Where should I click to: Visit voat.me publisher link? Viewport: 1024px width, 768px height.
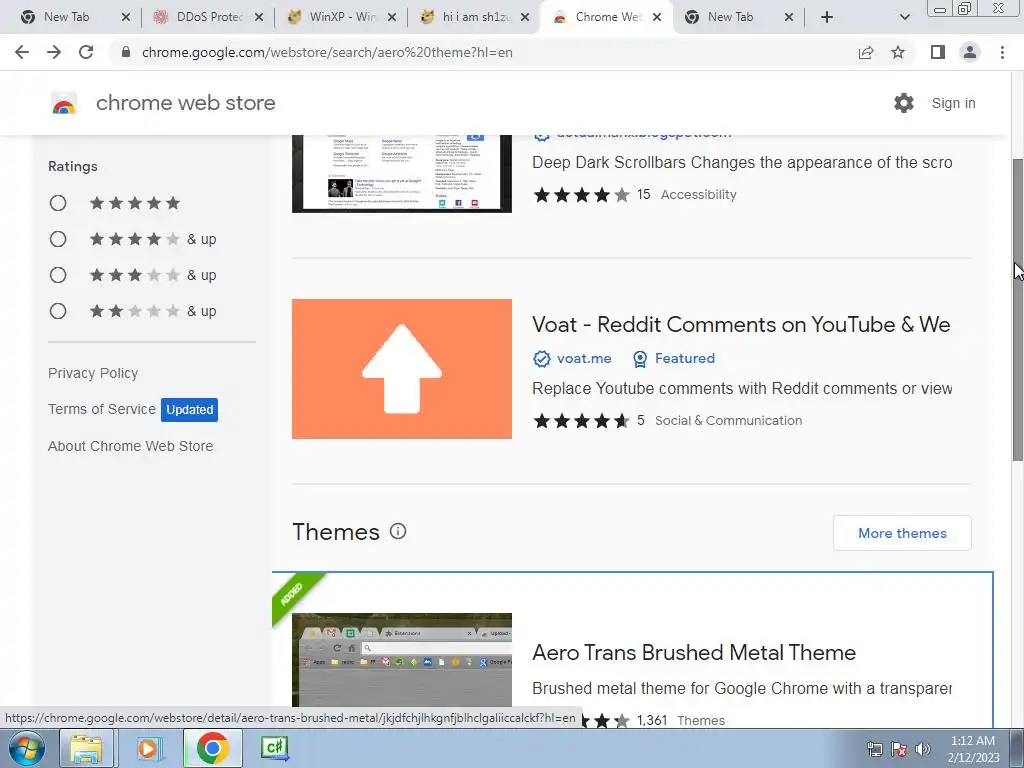[x=584, y=359]
